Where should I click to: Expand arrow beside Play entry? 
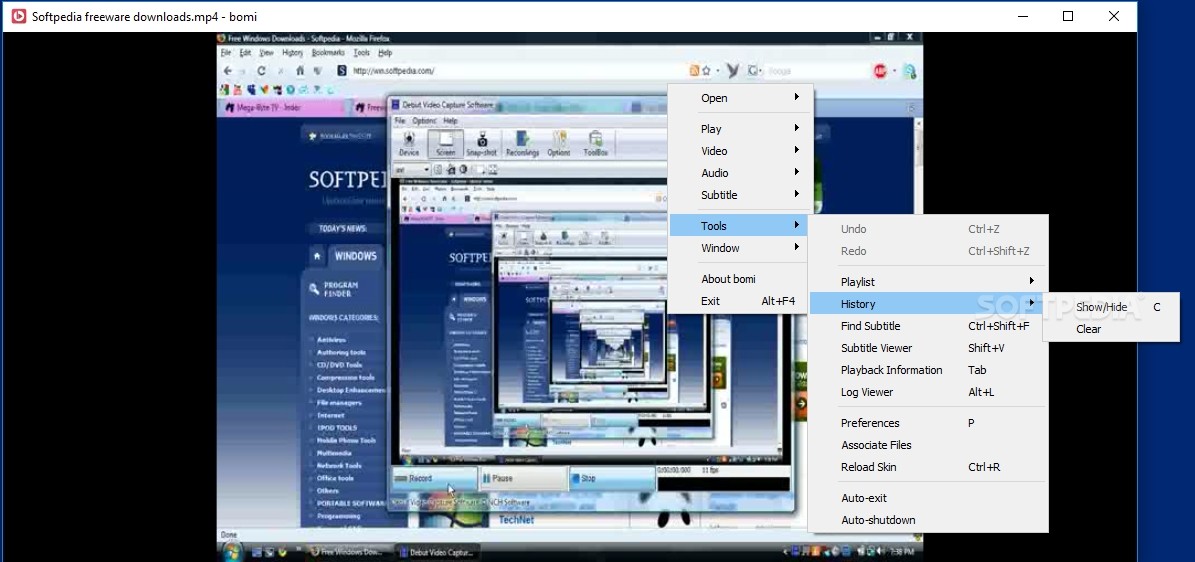point(796,128)
